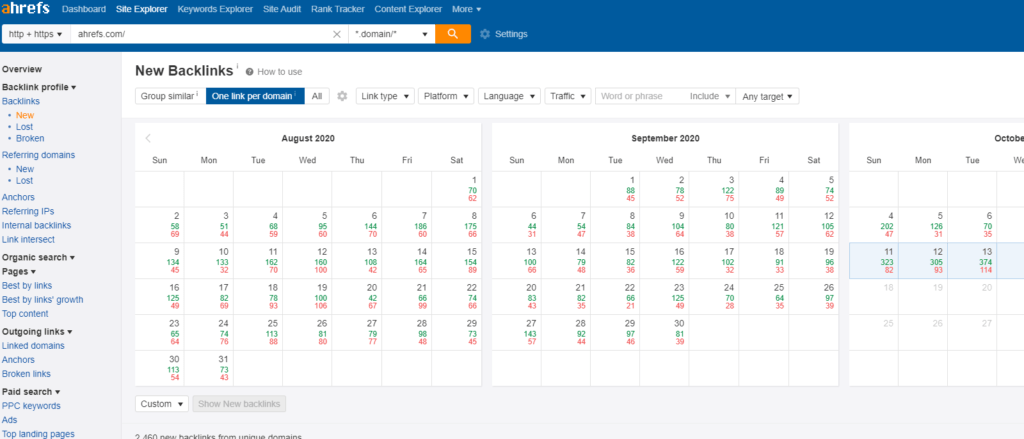Select August 14, 2020 in the calendar
The width and height of the screenshot is (1024, 439).
click(x=406, y=261)
